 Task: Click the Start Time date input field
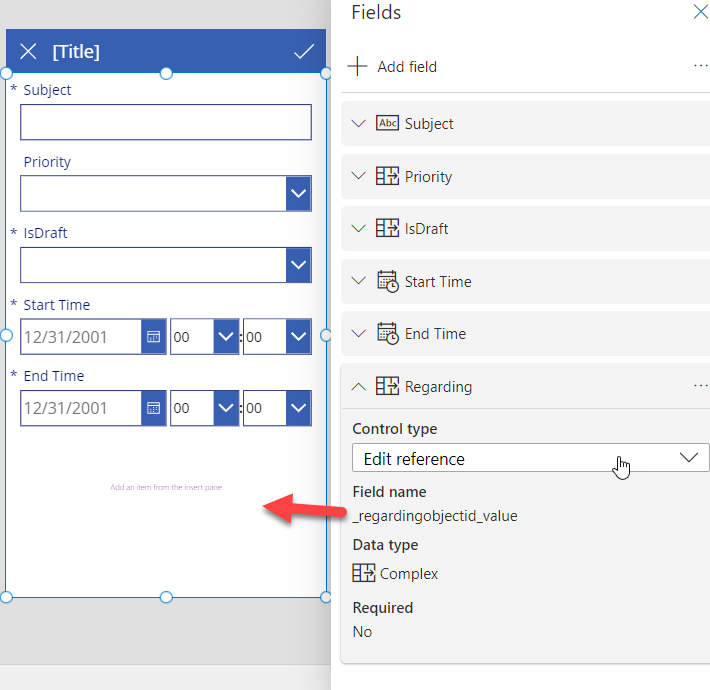81,336
